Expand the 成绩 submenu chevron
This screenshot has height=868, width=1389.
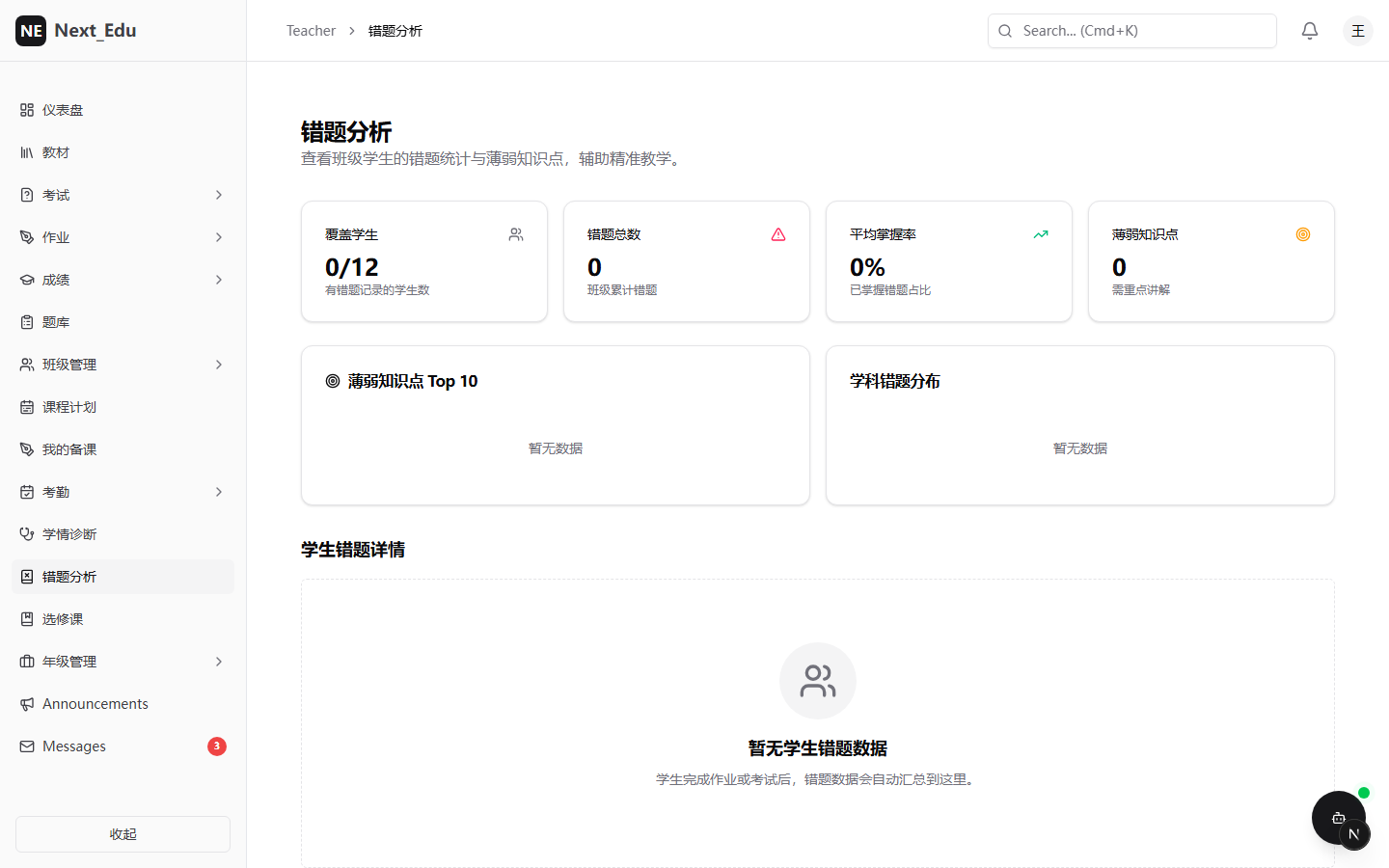[219, 280]
